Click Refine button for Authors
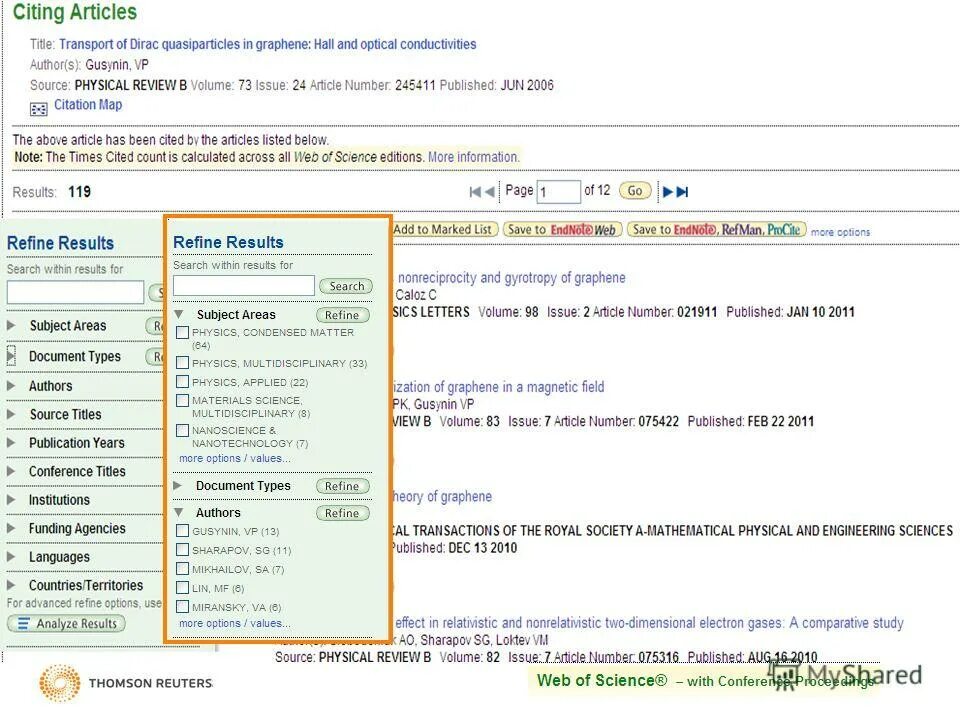This screenshot has width=960, height=720. click(342, 513)
